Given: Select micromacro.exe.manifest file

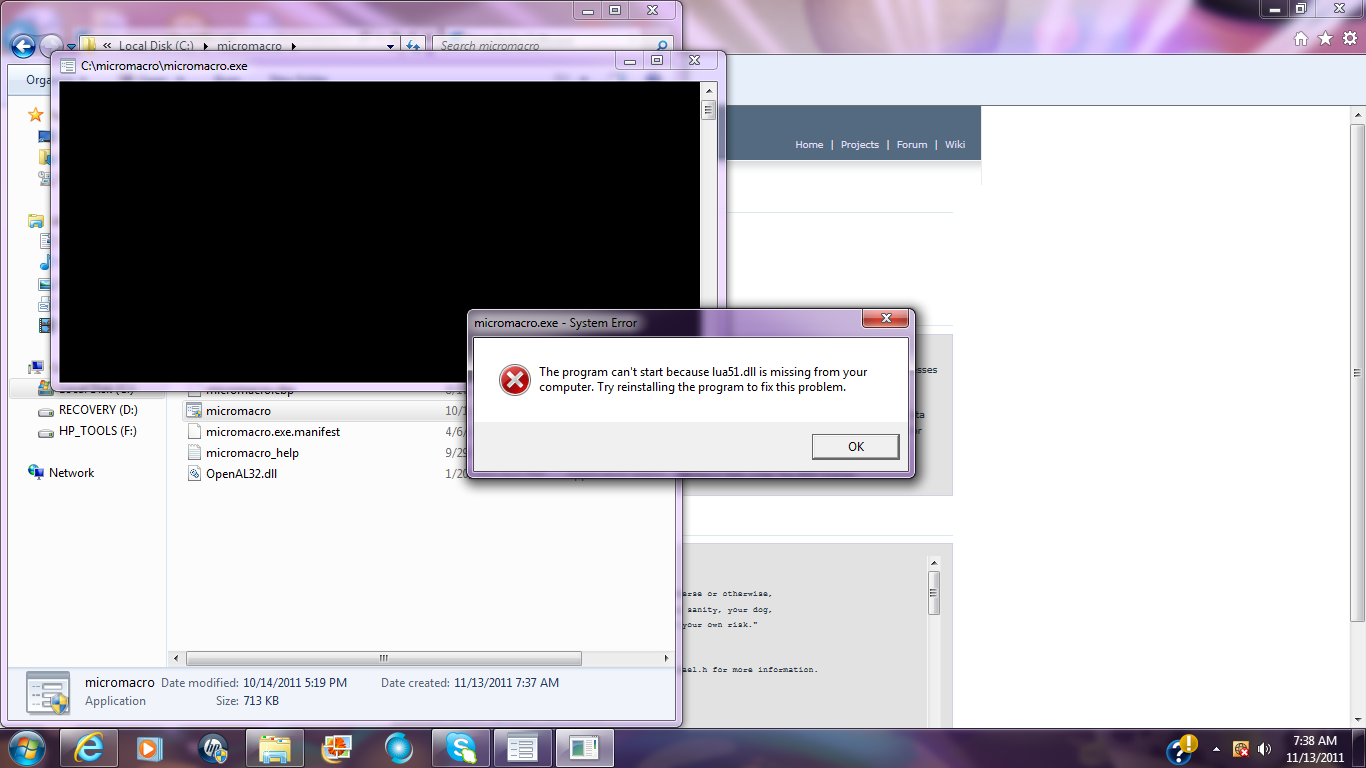Looking at the screenshot, I should click(272, 432).
